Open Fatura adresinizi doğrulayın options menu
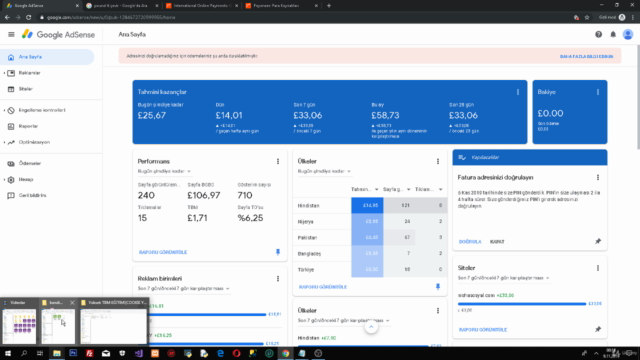 click(598, 178)
